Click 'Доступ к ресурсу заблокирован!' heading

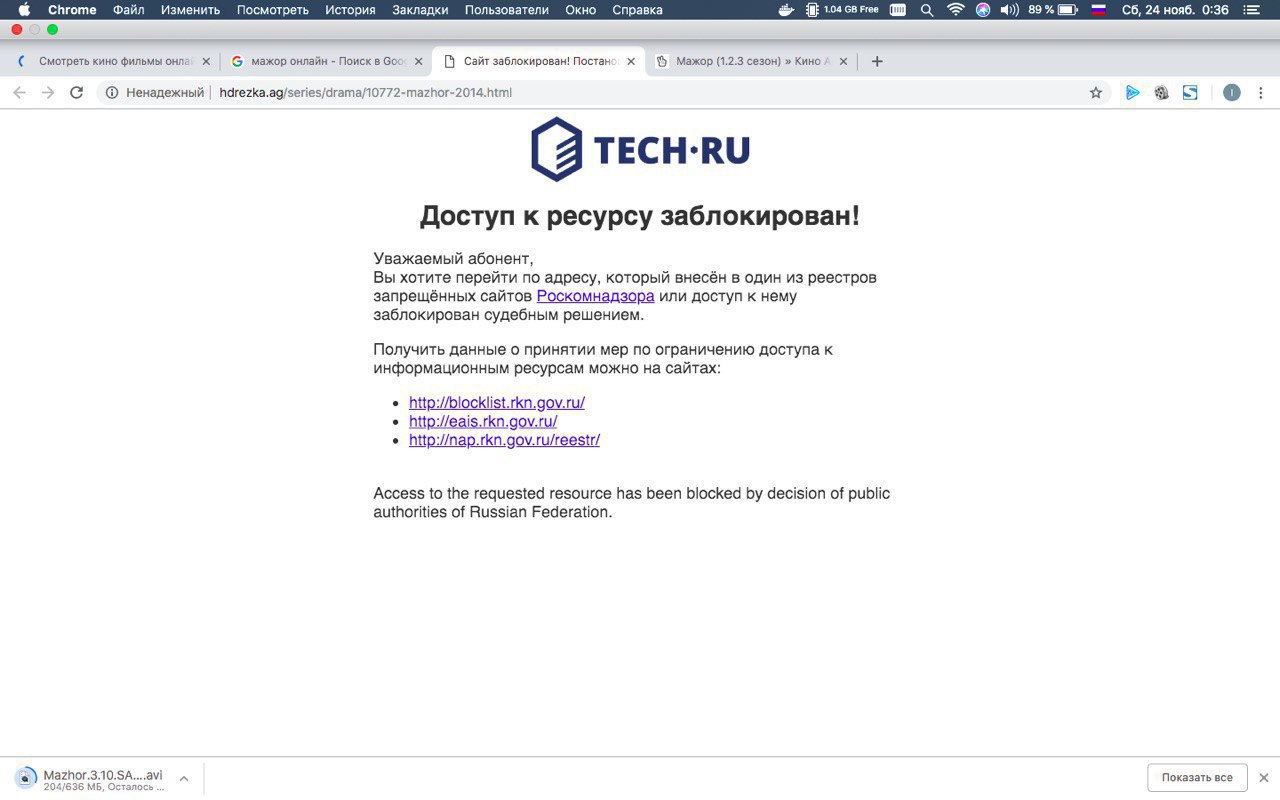[640, 216]
